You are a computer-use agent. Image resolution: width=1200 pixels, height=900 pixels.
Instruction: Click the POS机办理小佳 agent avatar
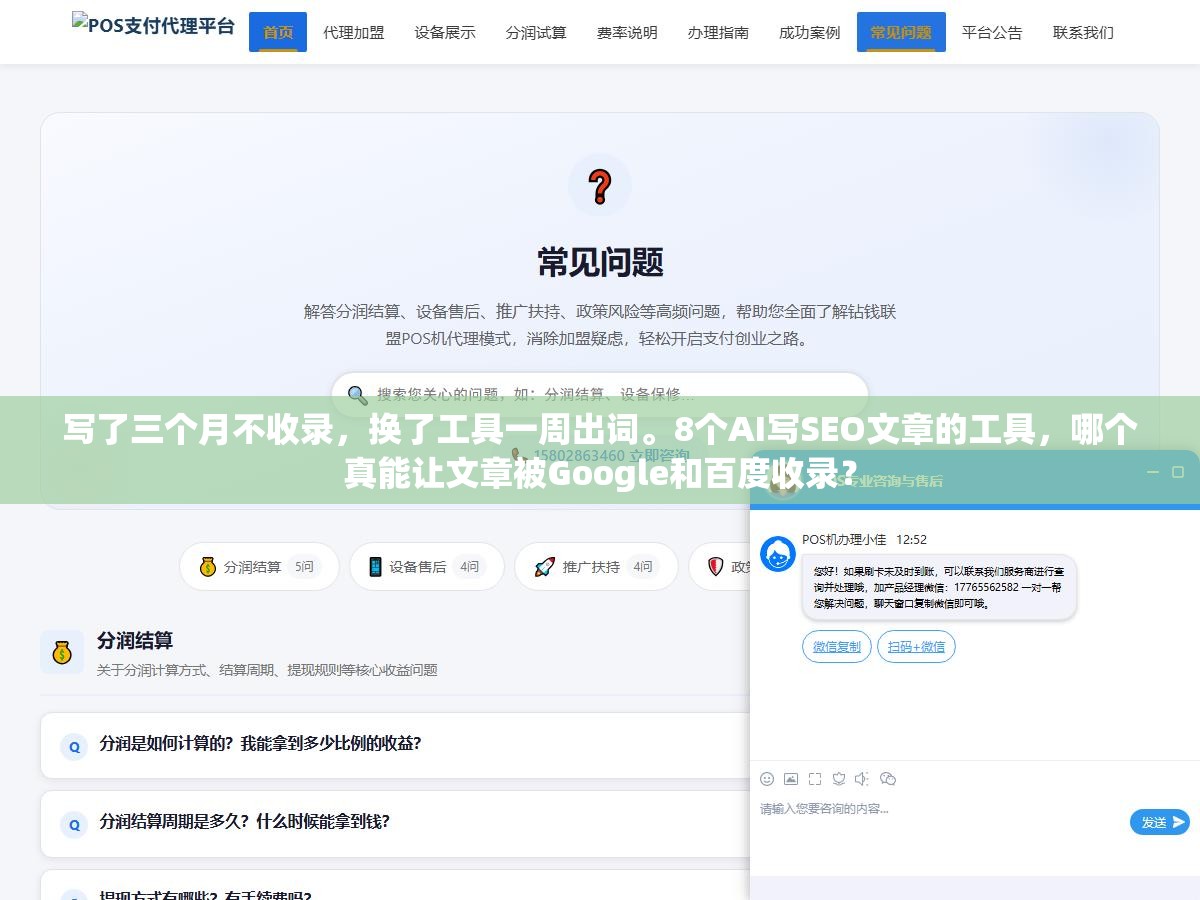pos(778,554)
